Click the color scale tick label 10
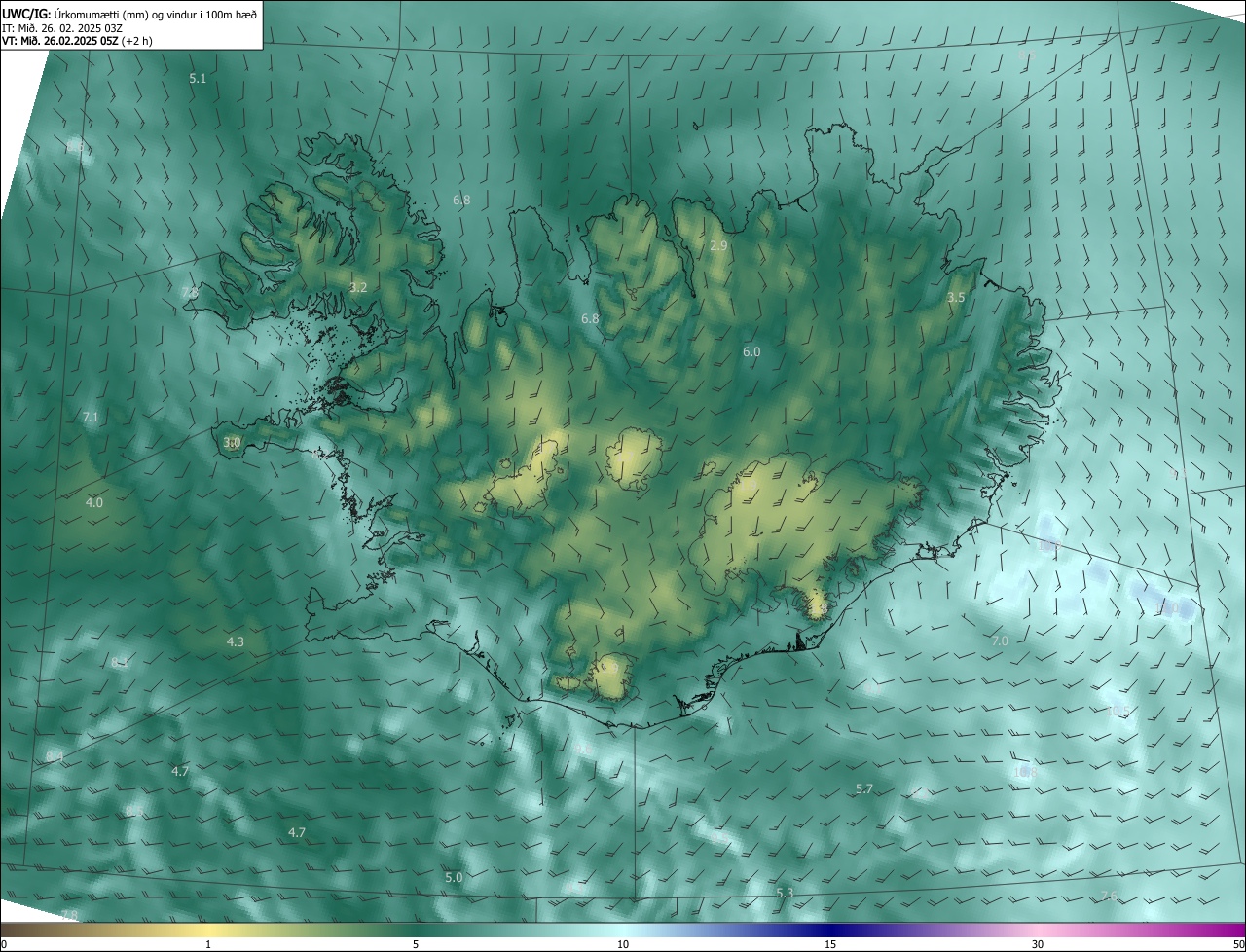This screenshot has width=1246, height=952. pos(623,944)
